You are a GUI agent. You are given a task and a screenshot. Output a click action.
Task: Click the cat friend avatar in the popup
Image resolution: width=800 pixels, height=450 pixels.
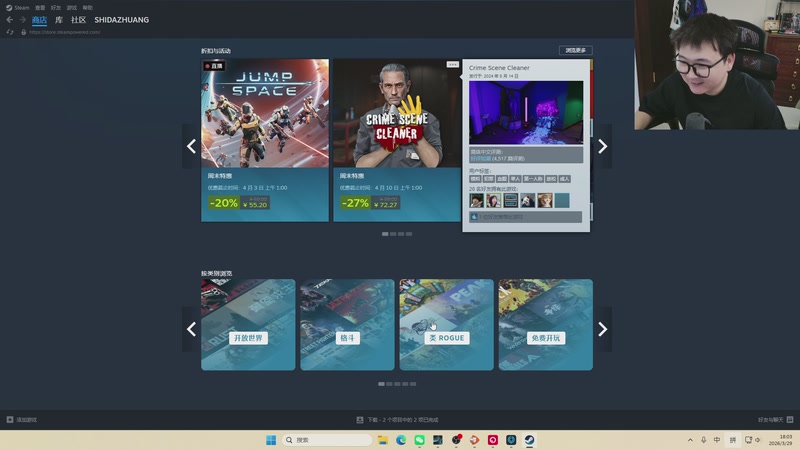tap(545, 201)
